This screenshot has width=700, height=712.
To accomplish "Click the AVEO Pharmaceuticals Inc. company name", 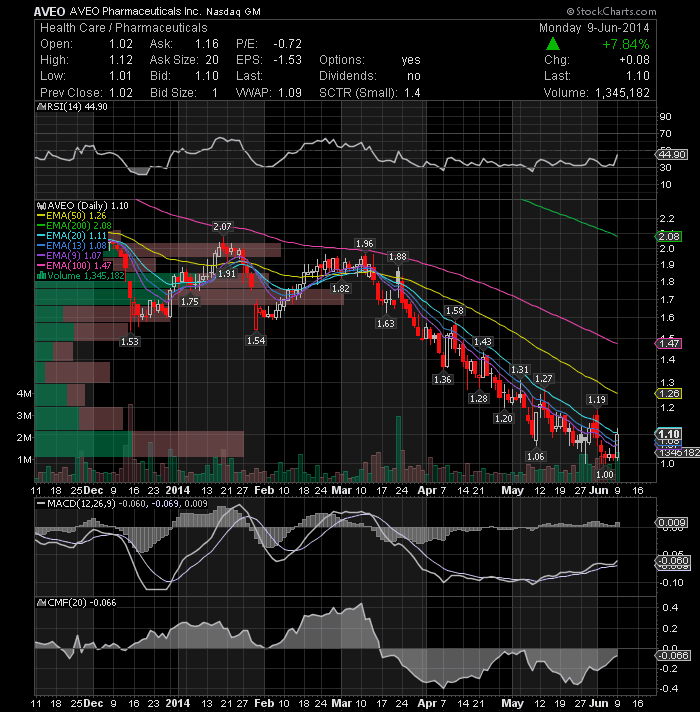I will [135, 11].
